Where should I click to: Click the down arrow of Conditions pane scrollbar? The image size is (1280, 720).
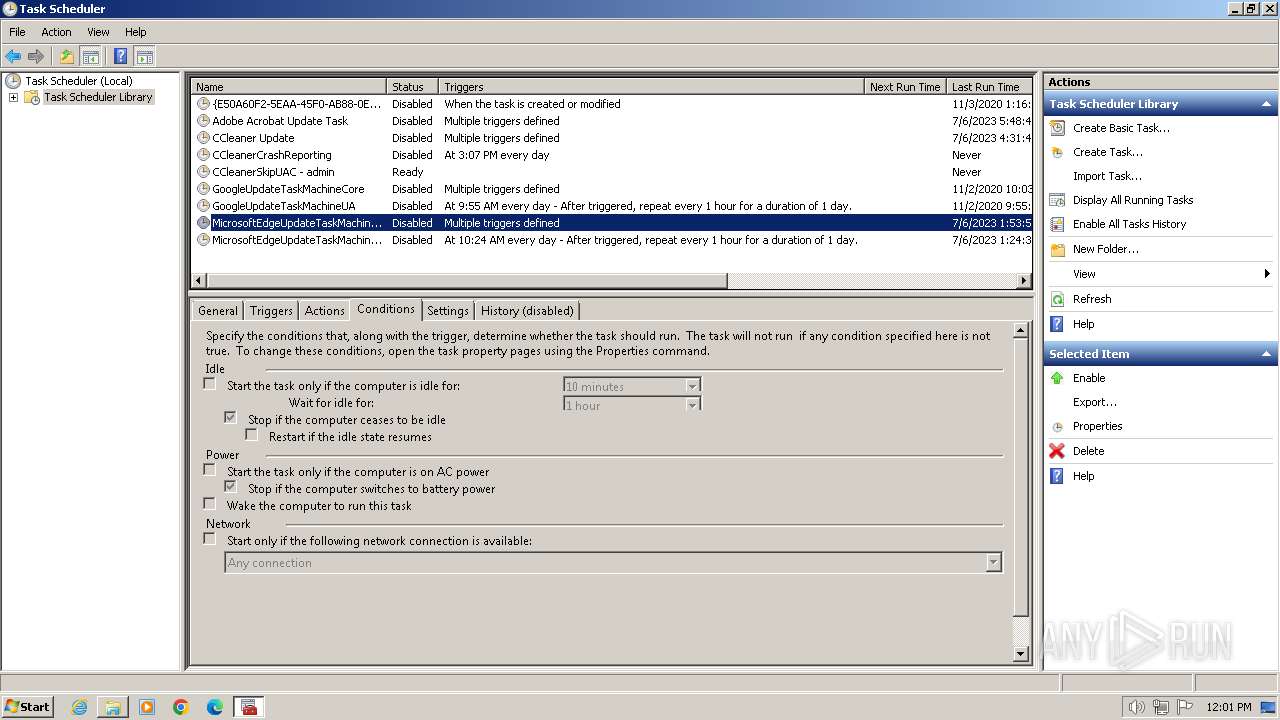point(1021,654)
